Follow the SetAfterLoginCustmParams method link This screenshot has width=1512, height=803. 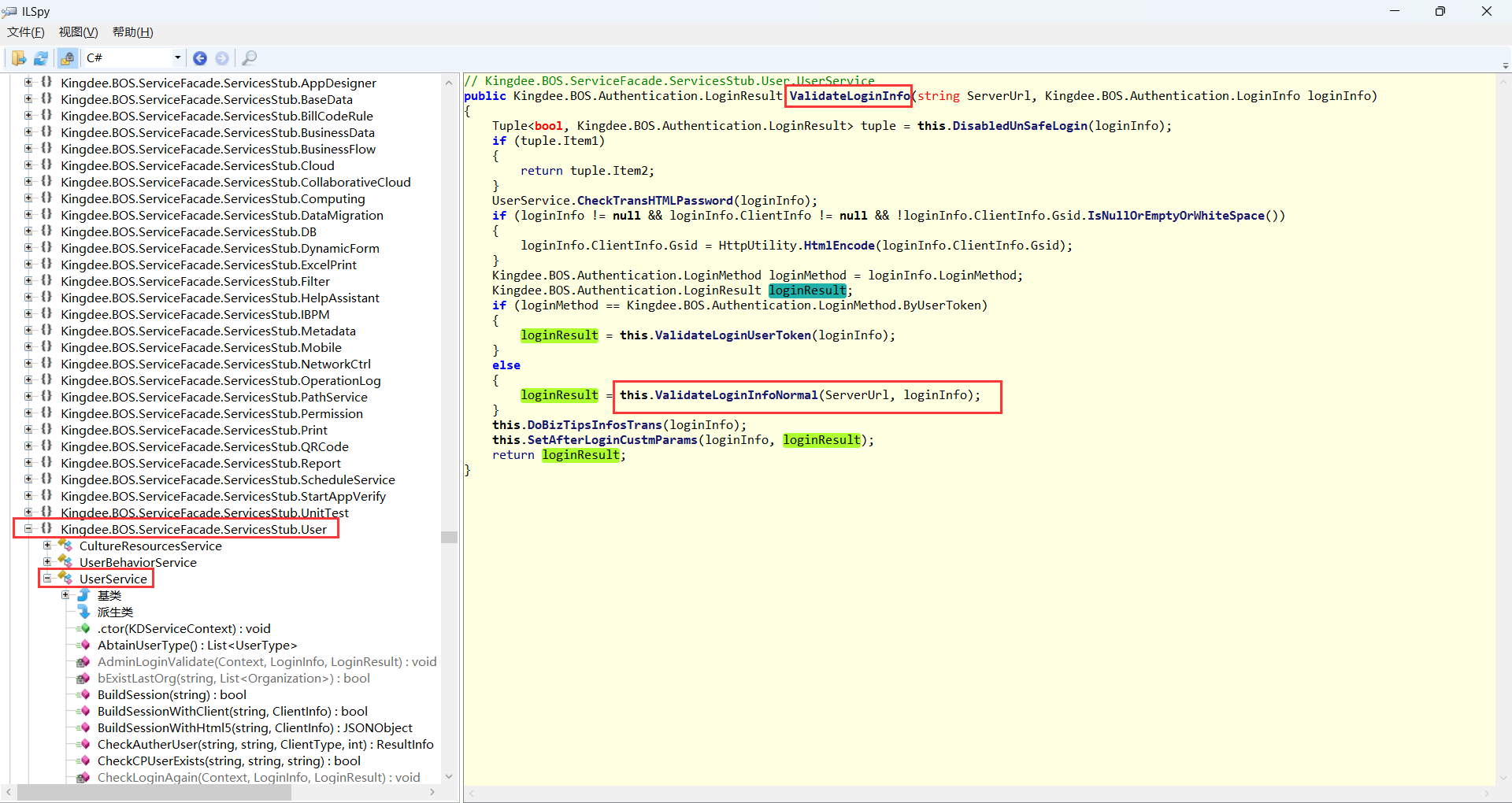(612, 440)
